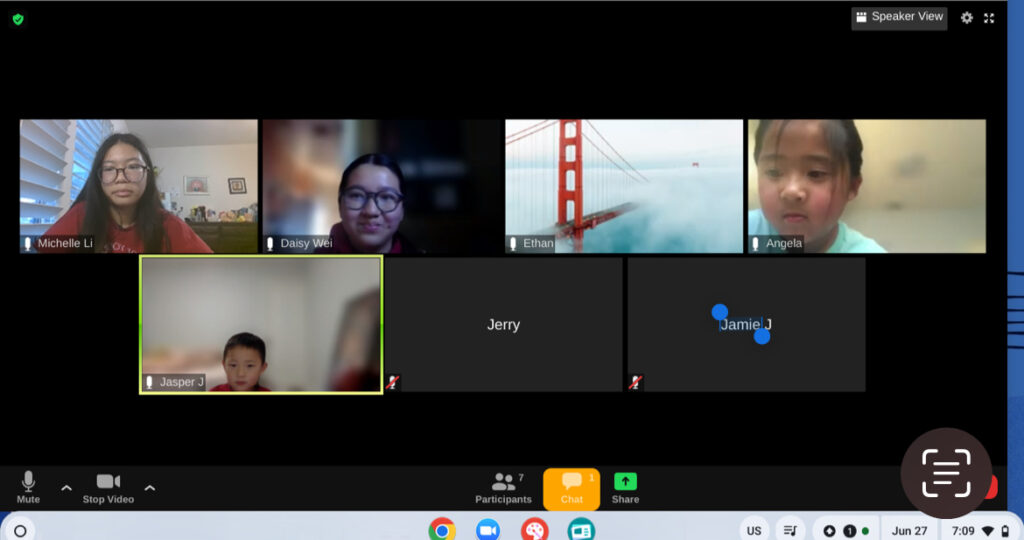Select Jerry's blank video tile
Screen dimensions: 1024x540
(504, 325)
